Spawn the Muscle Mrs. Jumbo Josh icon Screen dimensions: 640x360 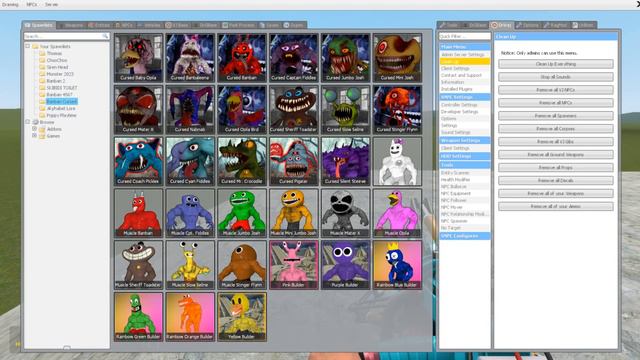294,213
